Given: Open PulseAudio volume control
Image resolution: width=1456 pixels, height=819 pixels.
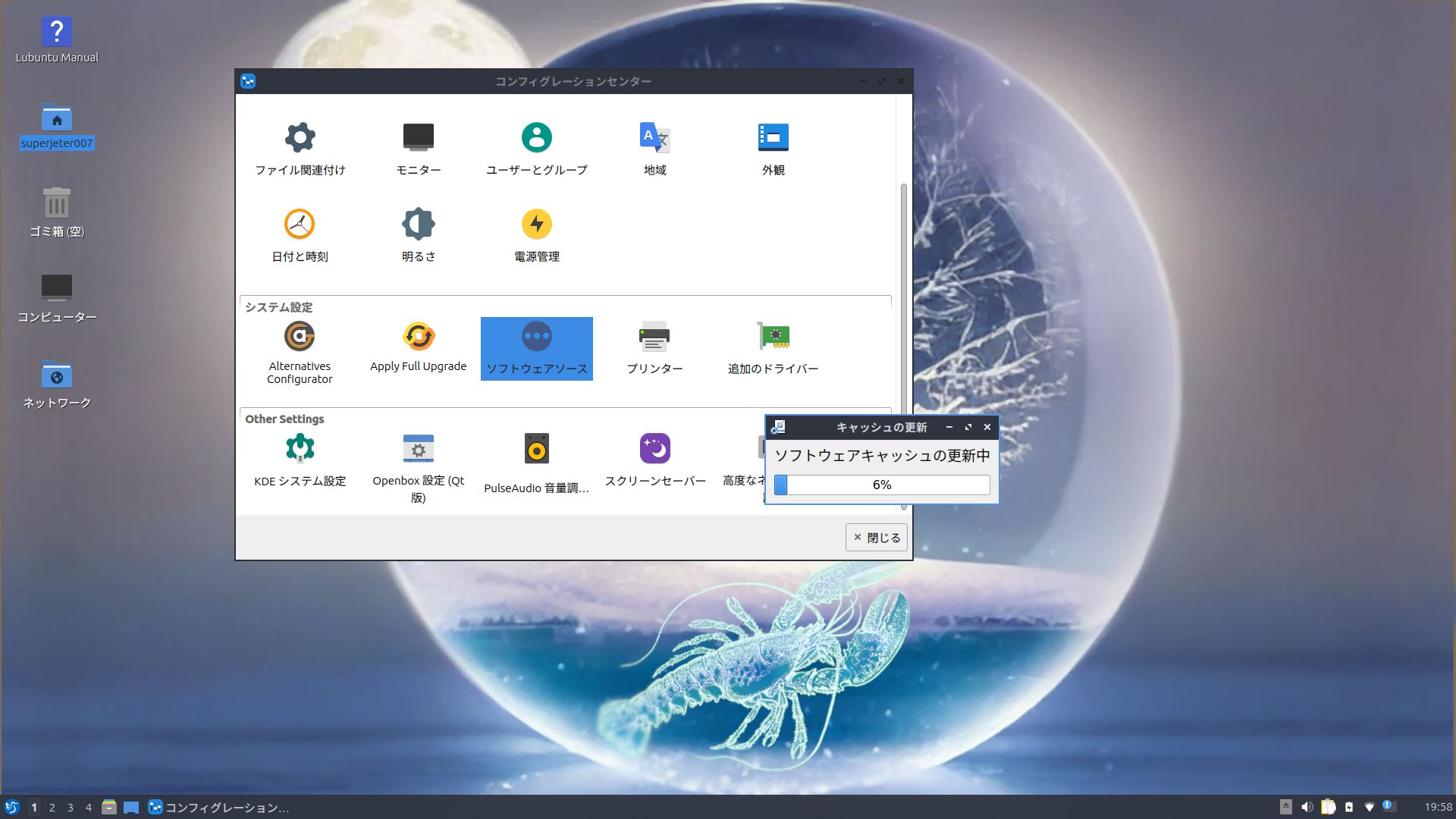Looking at the screenshot, I should point(536,450).
